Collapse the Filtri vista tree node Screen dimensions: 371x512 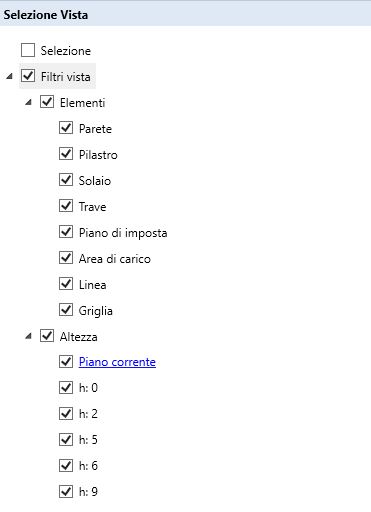(9, 77)
